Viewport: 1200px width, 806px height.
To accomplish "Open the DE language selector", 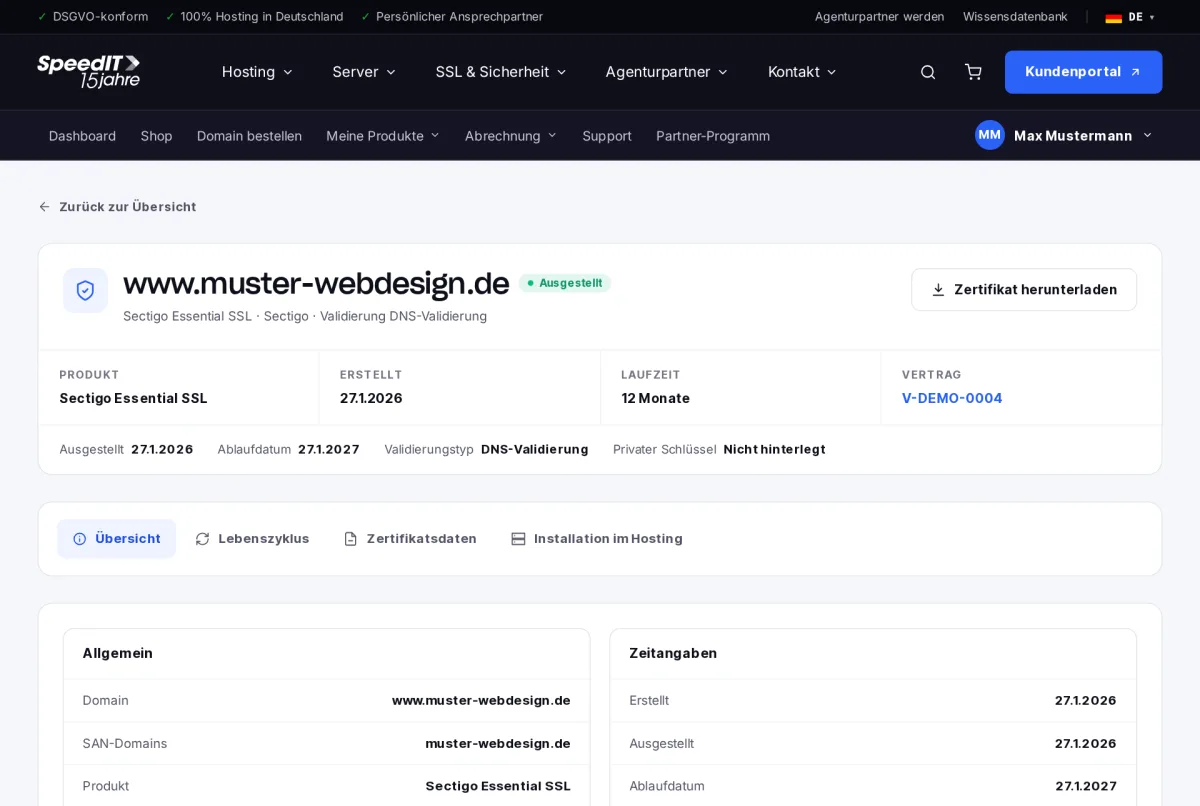I will pyautogui.click(x=1130, y=17).
